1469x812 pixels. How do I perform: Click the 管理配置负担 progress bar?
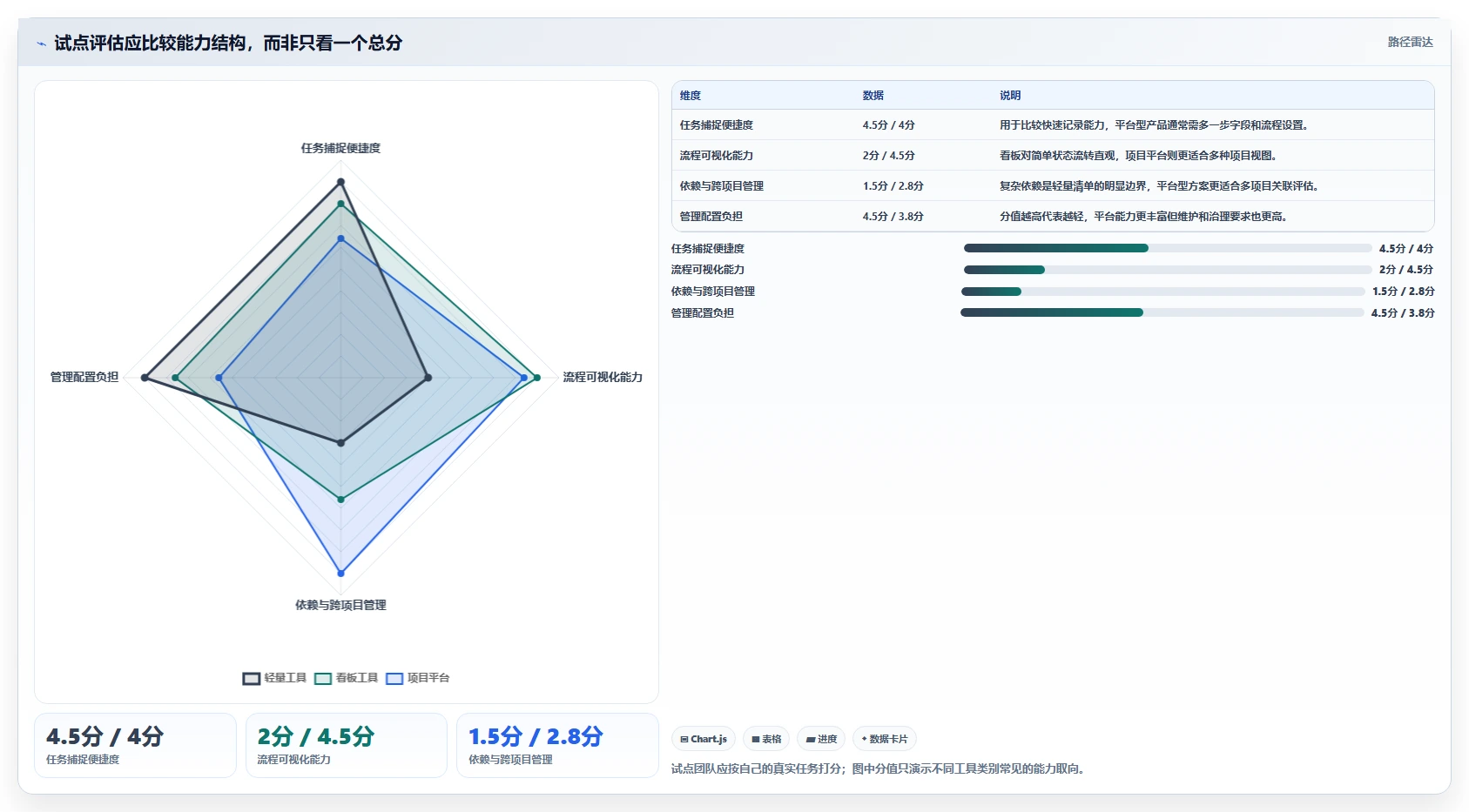tap(1162, 312)
